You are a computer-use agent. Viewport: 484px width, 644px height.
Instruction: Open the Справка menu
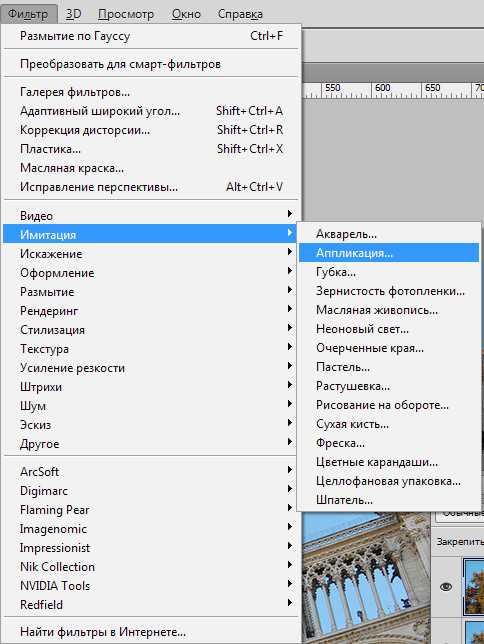coord(240,14)
